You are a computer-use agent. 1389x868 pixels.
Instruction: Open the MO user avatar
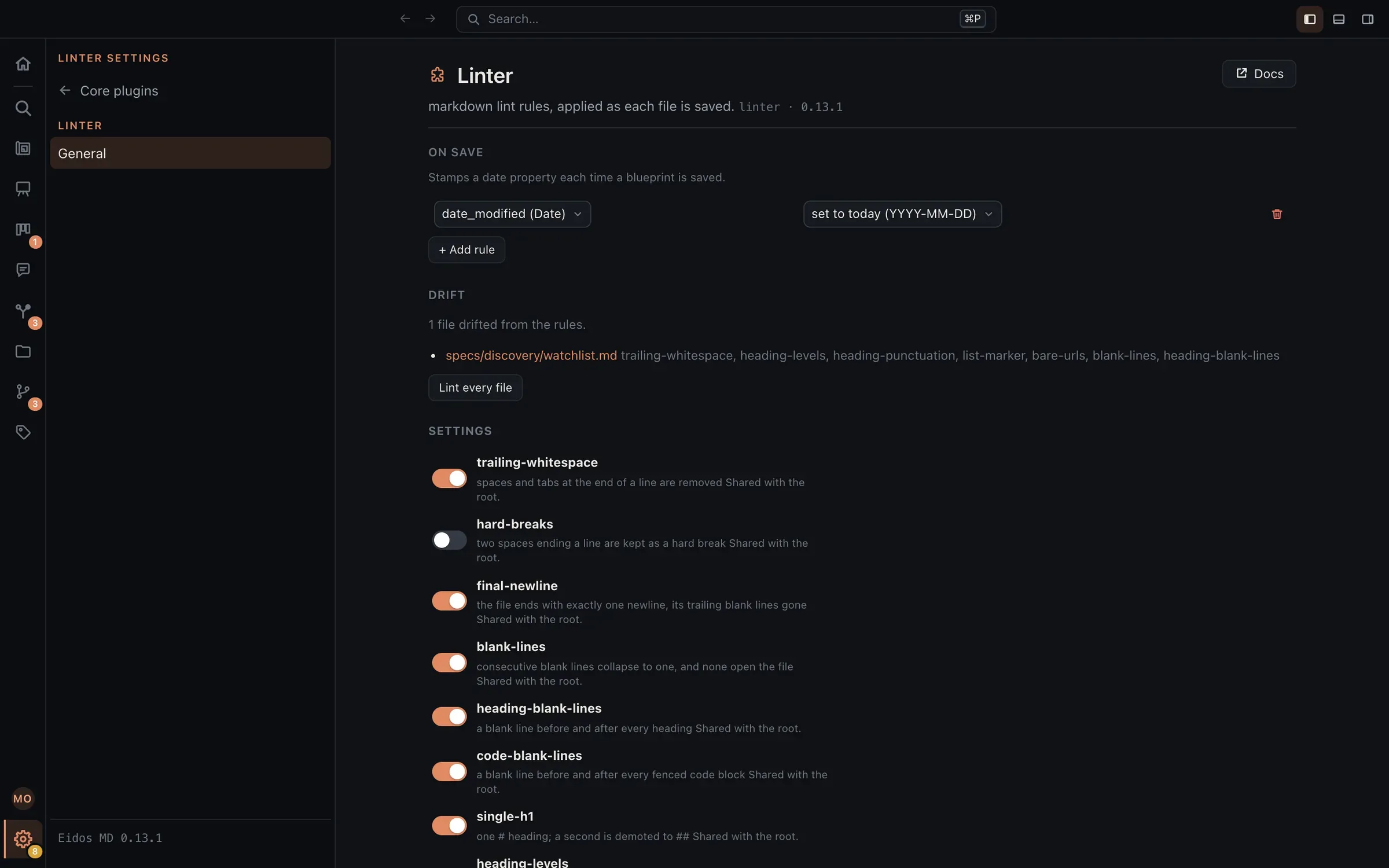click(23, 799)
